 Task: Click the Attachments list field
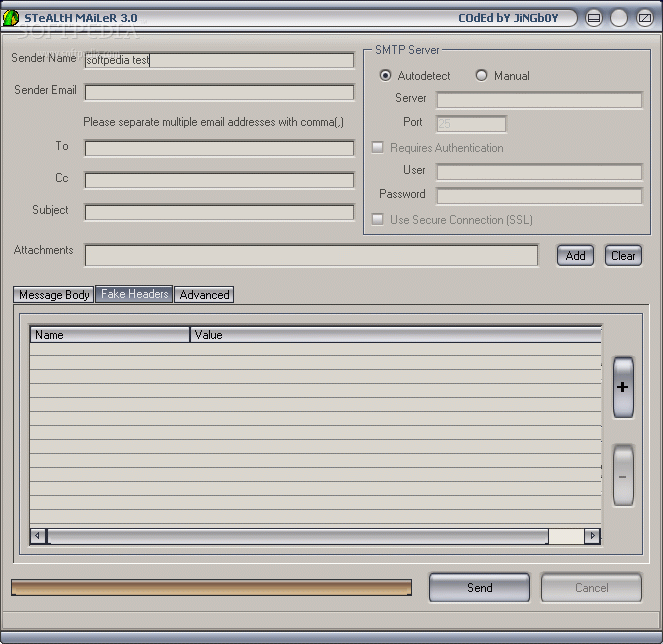[311, 255]
